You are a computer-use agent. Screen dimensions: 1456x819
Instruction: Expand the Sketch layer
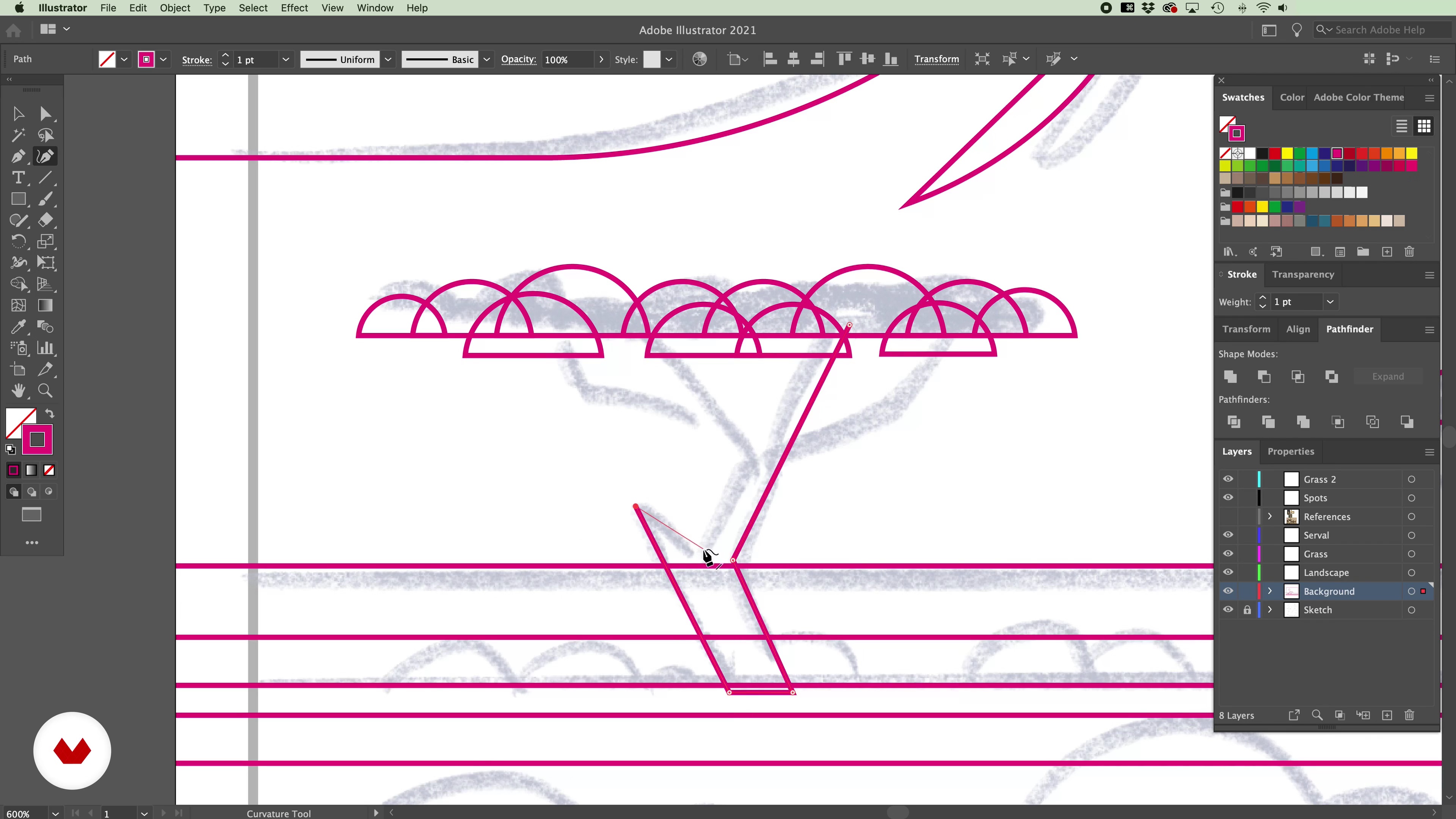1270,609
